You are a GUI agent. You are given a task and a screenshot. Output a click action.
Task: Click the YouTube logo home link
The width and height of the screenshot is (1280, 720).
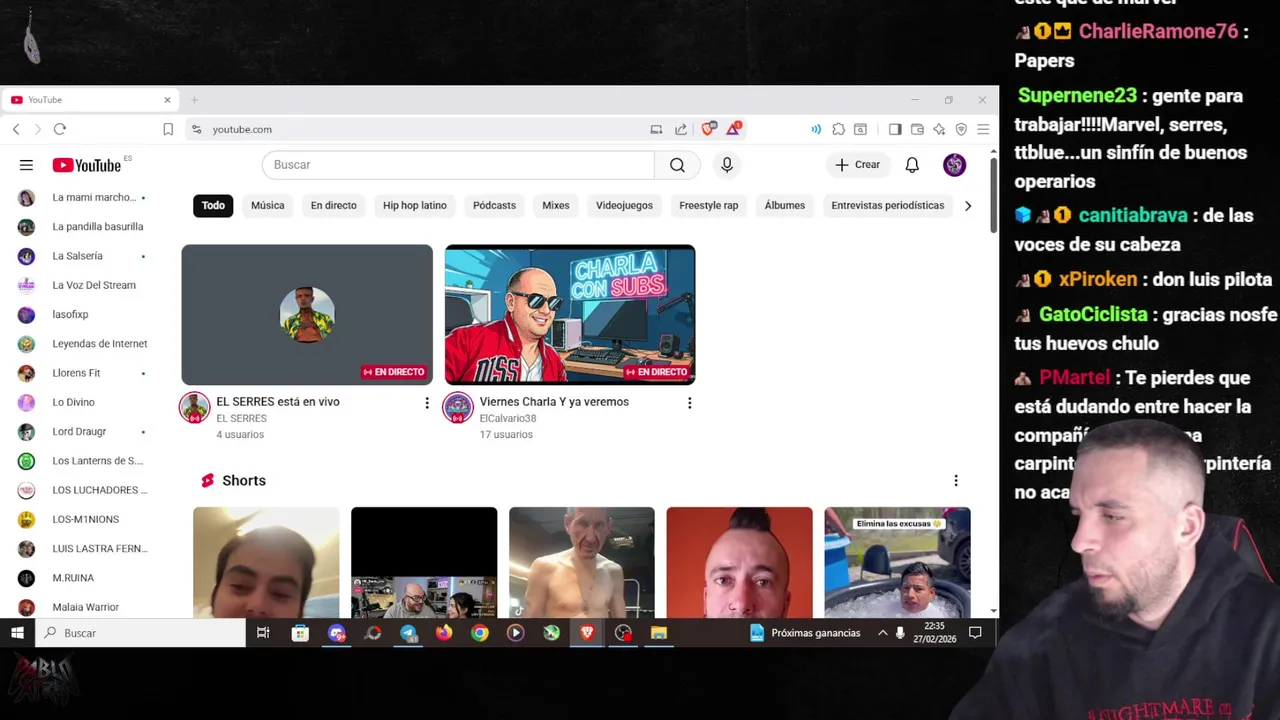tap(87, 165)
